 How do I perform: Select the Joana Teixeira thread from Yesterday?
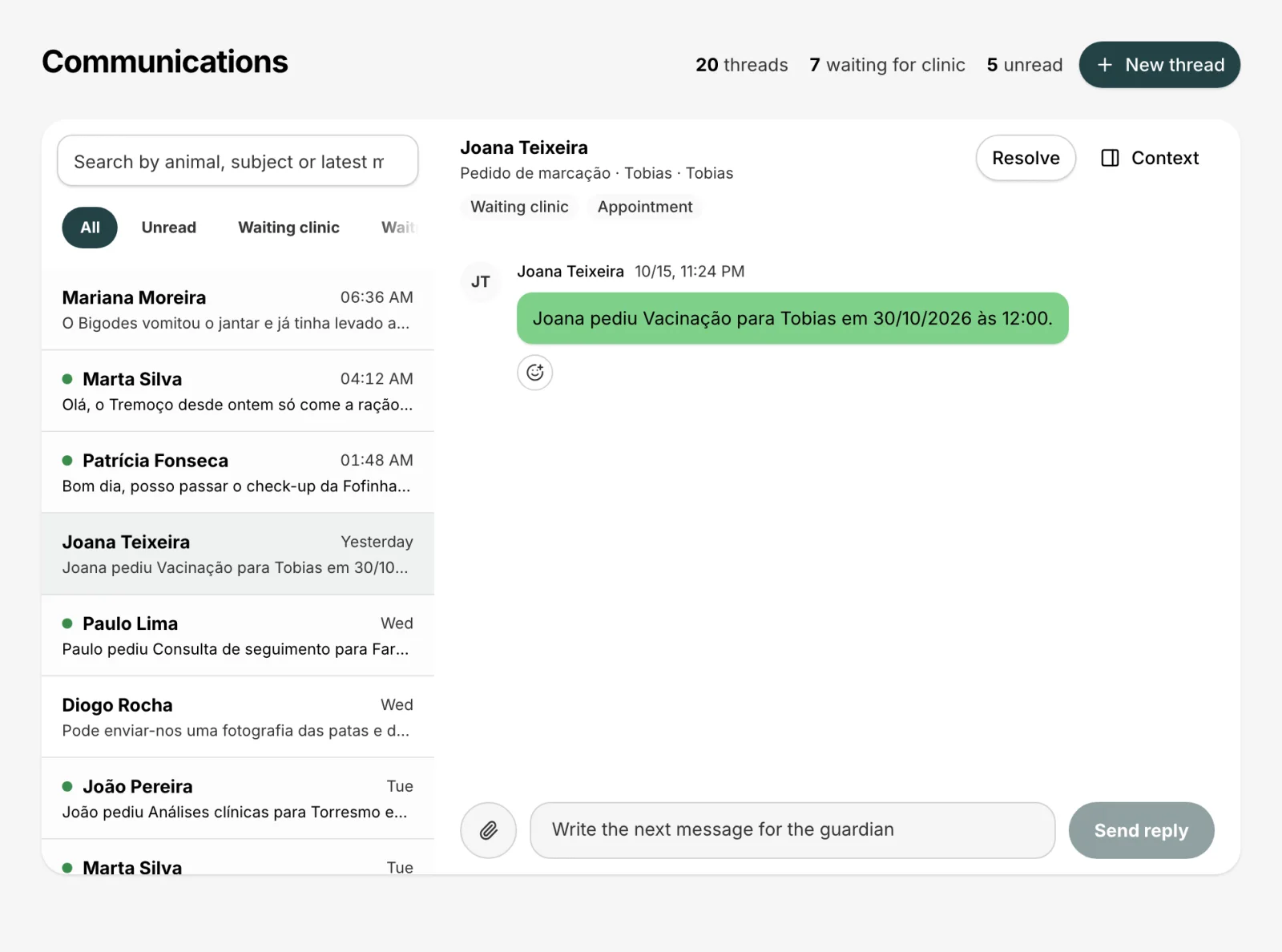238,554
